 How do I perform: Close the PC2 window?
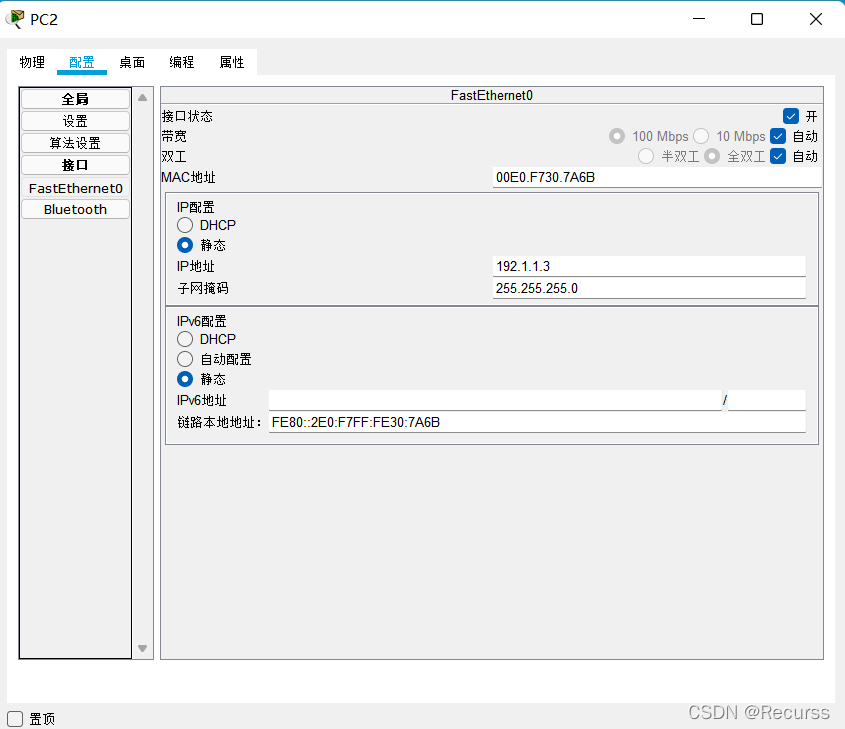point(816,19)
